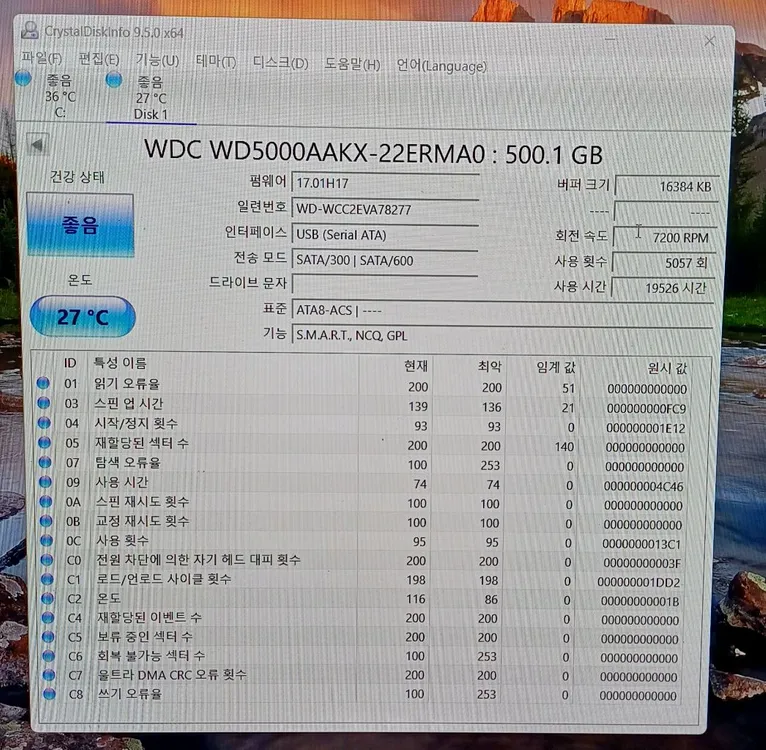
Task: Open the 도움말(H) menu
Action: point(352,64)
